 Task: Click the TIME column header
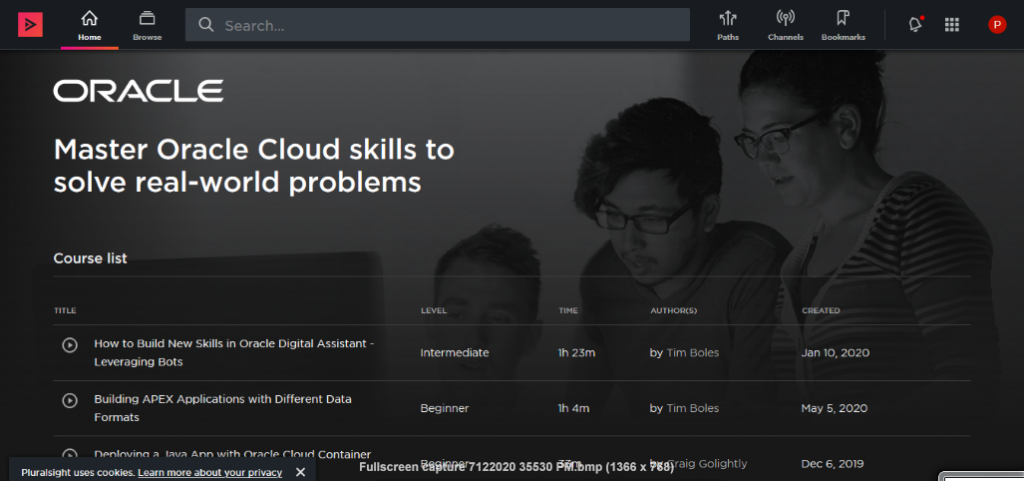568,311
